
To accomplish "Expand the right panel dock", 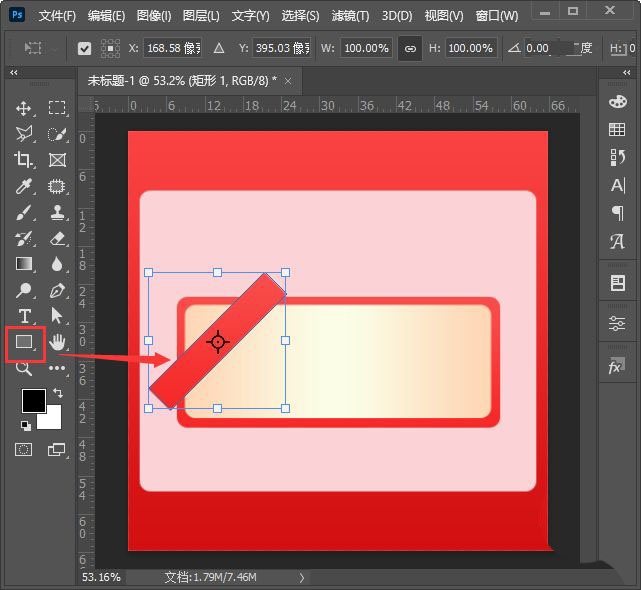I will point(627,72).
